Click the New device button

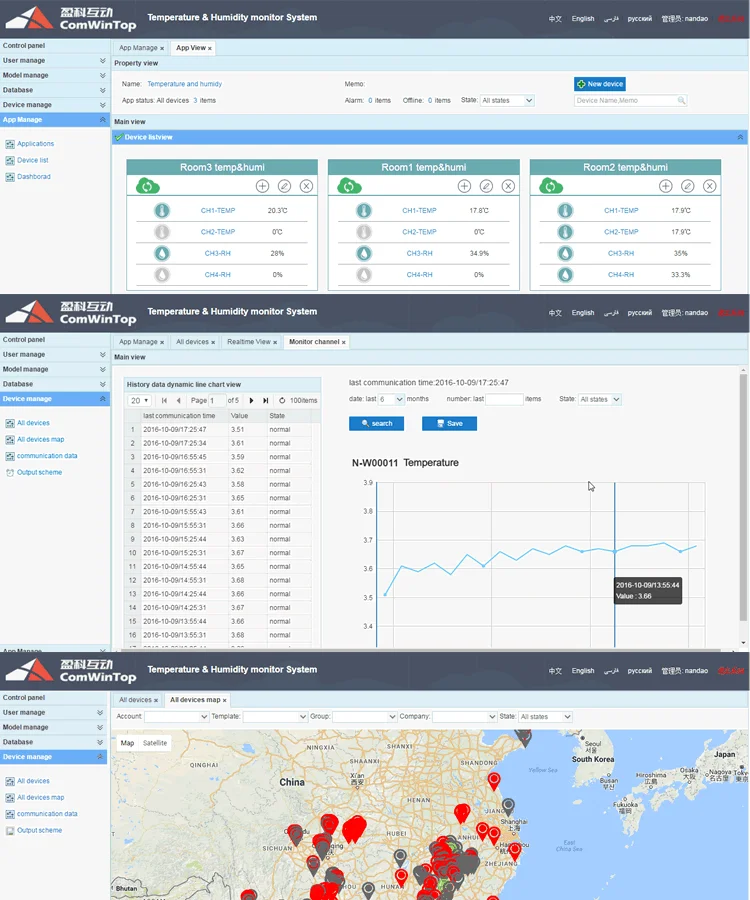click(x=600, y=84)
